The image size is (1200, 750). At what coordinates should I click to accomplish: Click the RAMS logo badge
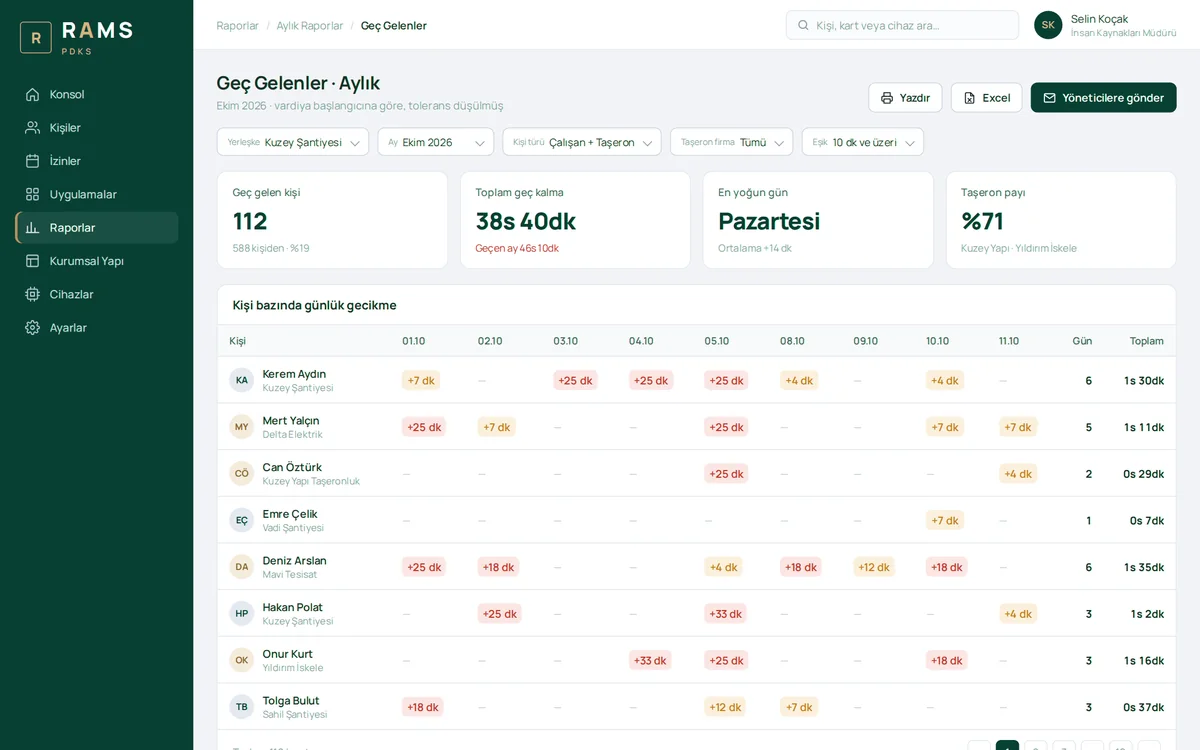click(x=36, y=38)
